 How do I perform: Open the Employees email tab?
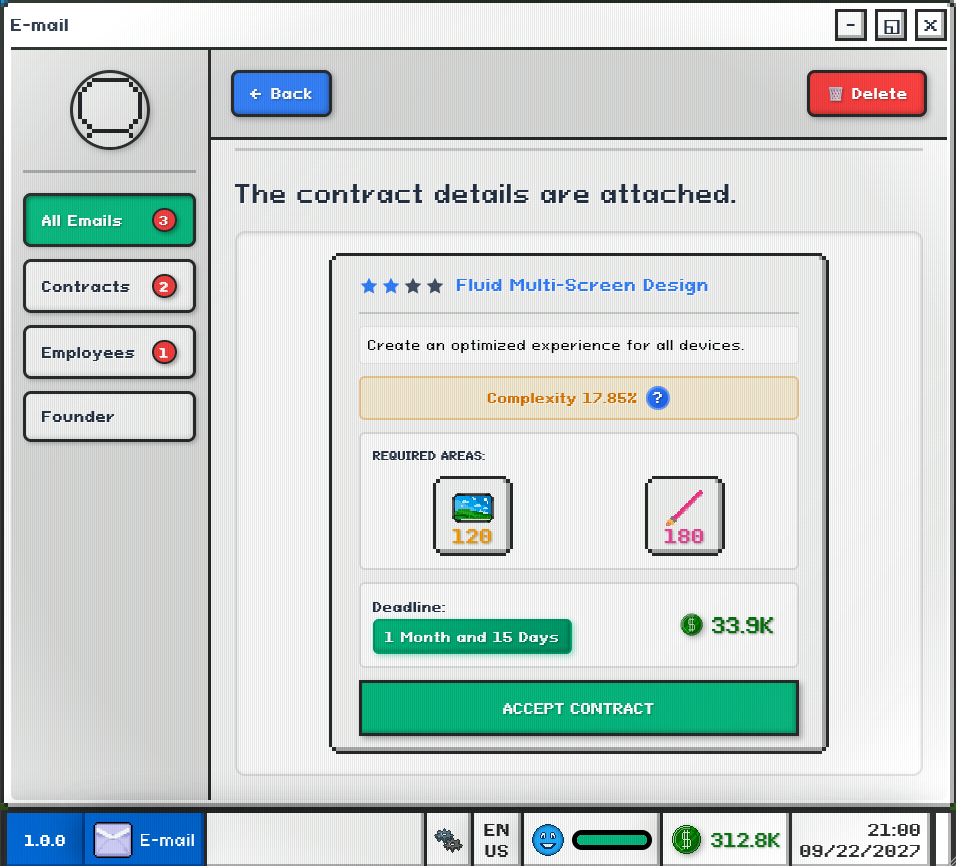110,352
